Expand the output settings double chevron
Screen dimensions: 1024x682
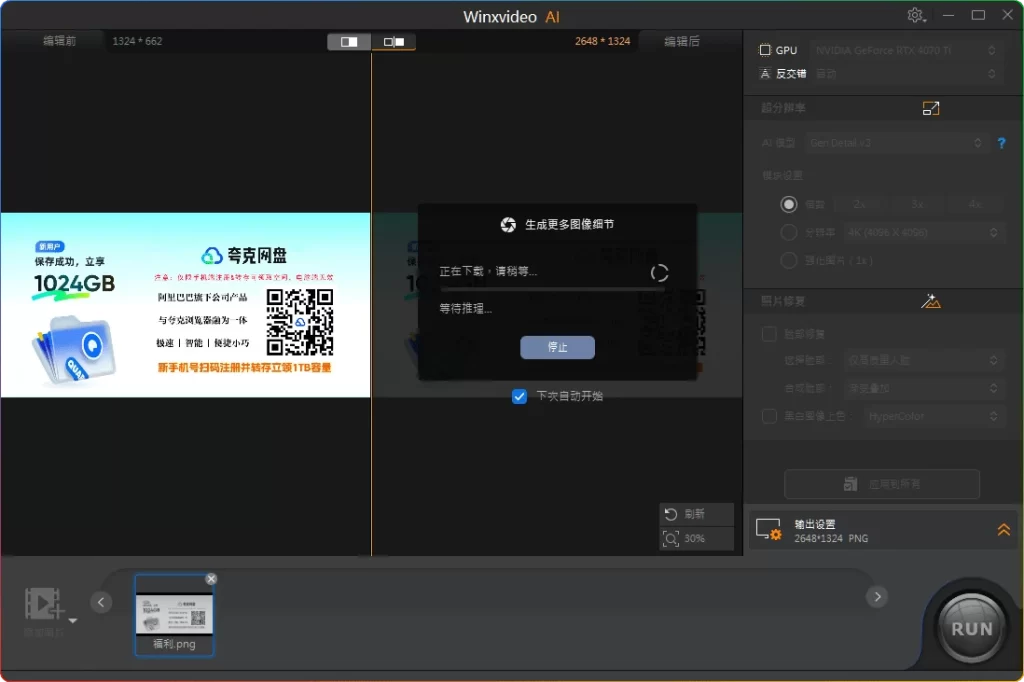[x=1003, y=530]
